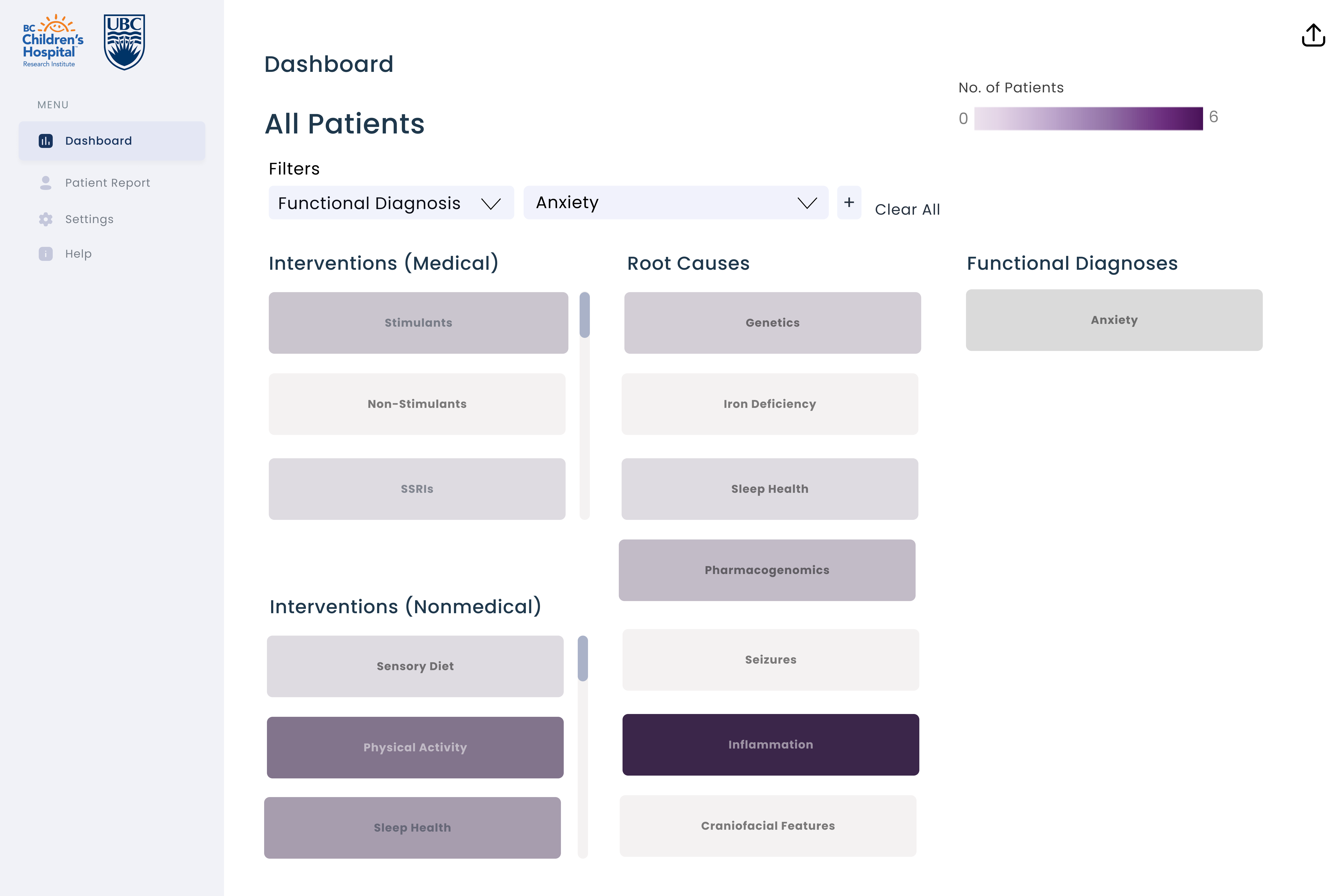Open the Patient Report menu item
Viewport: 1344px width, 896px height.
click(107, 183)
